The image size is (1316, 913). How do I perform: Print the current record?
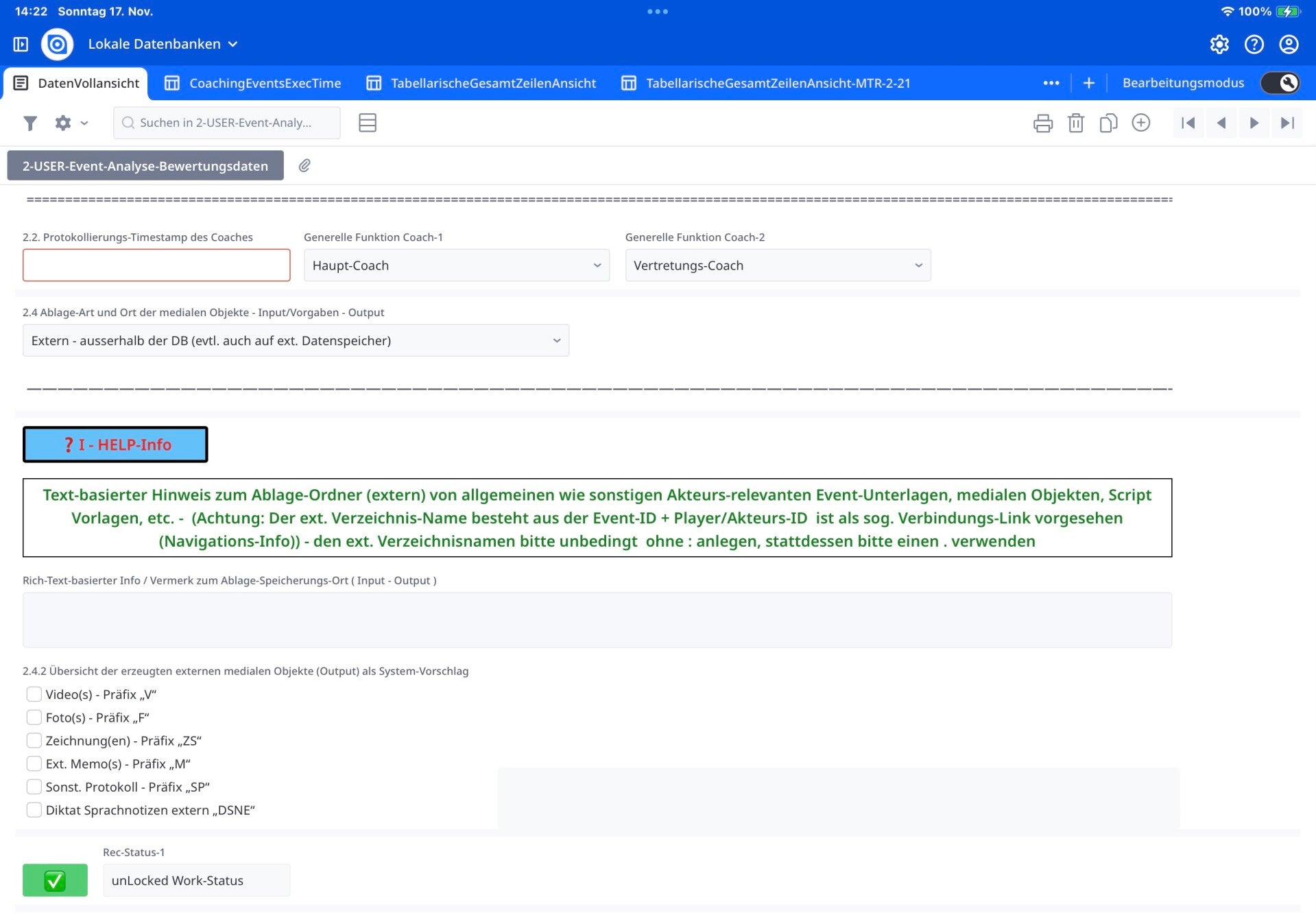1043,123
